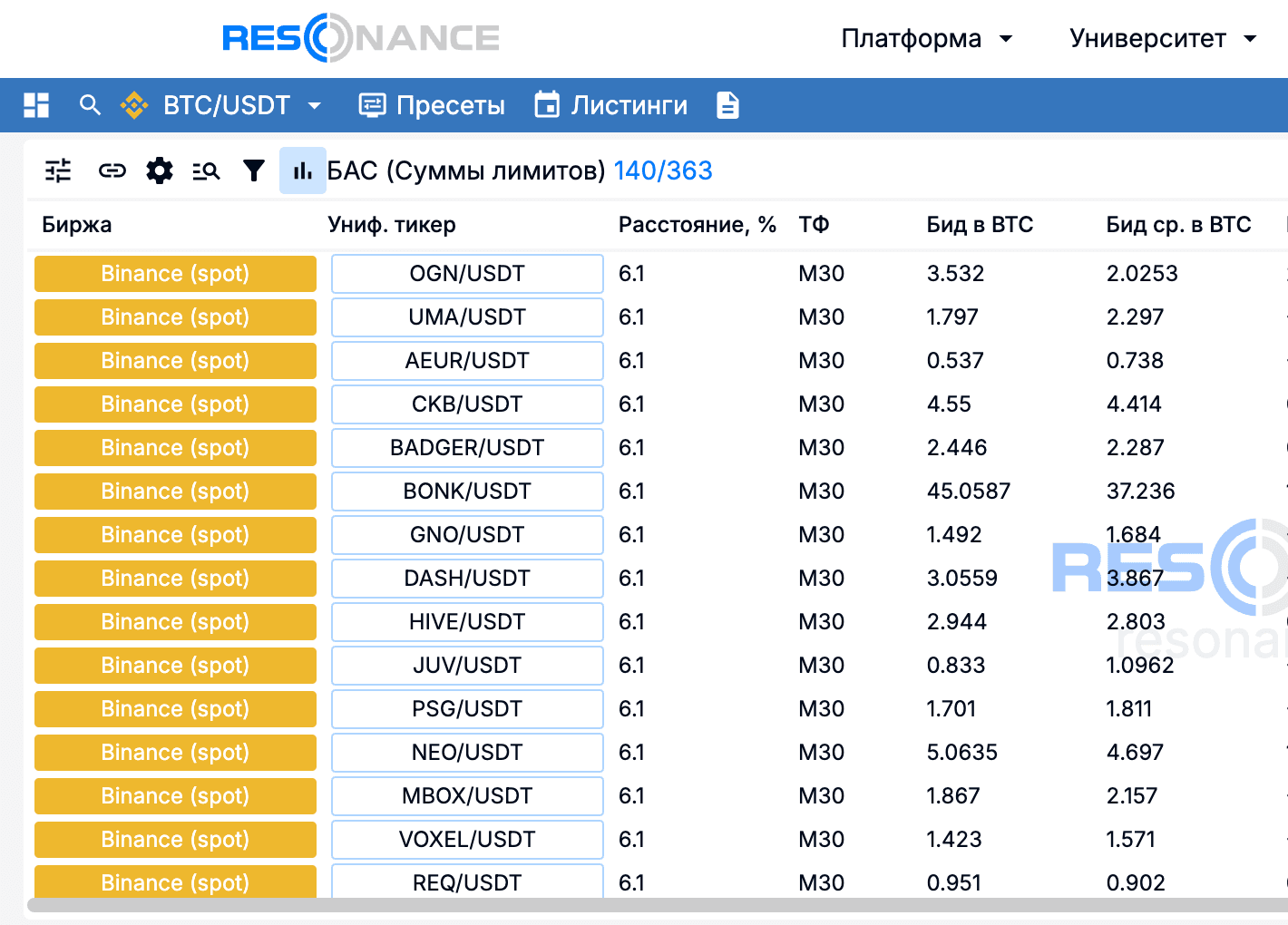This screenshot has width=1288, height=925.
Task: Click the БАС (Суммы лимитов) title
Action: pyautogui.click(x=466, y=170)
